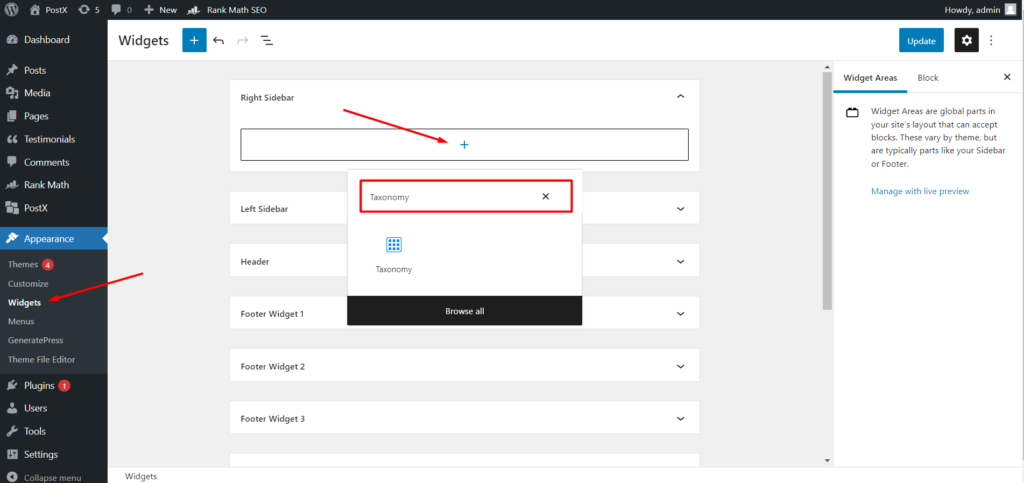Select the Appearance menu
This screenshot has width=1024, height=483.
click(x=54, y=238)
